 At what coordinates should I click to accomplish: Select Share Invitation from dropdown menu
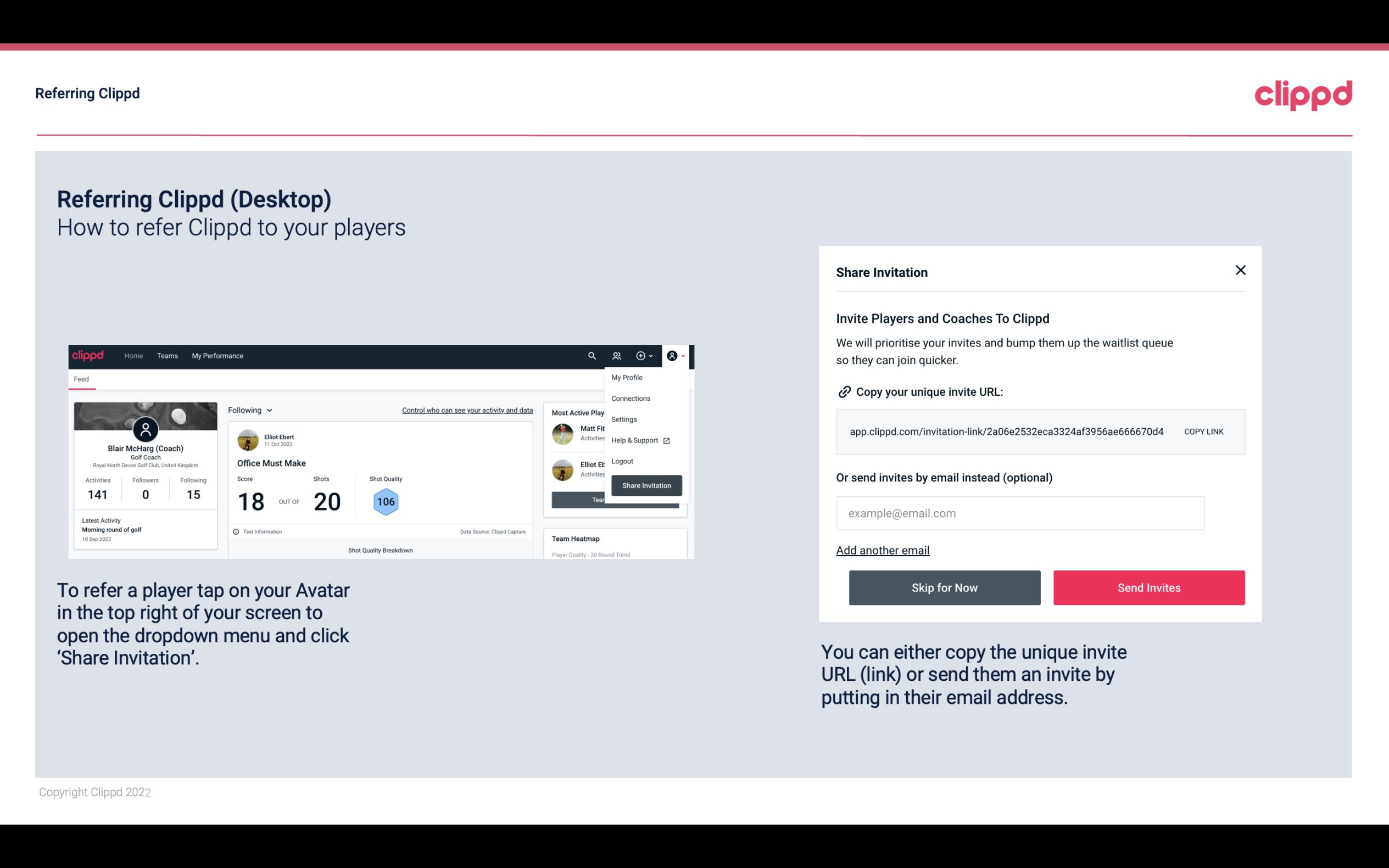click(x=646, y=485)
